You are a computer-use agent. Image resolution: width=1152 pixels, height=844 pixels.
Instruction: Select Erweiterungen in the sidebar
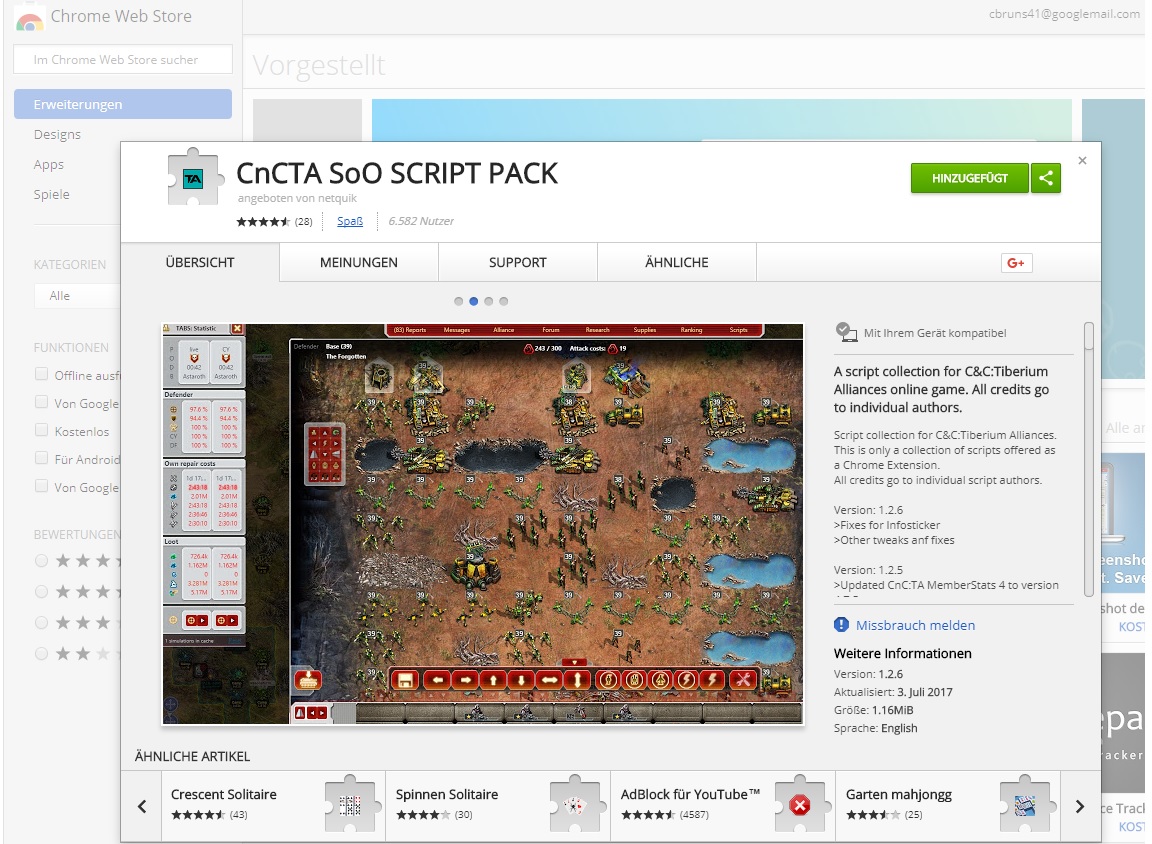click(123, 104)
